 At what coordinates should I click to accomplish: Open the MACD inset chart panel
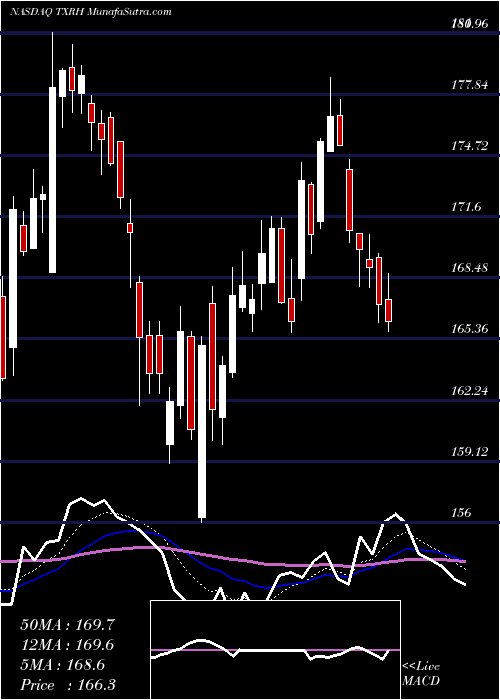point(275,650)
